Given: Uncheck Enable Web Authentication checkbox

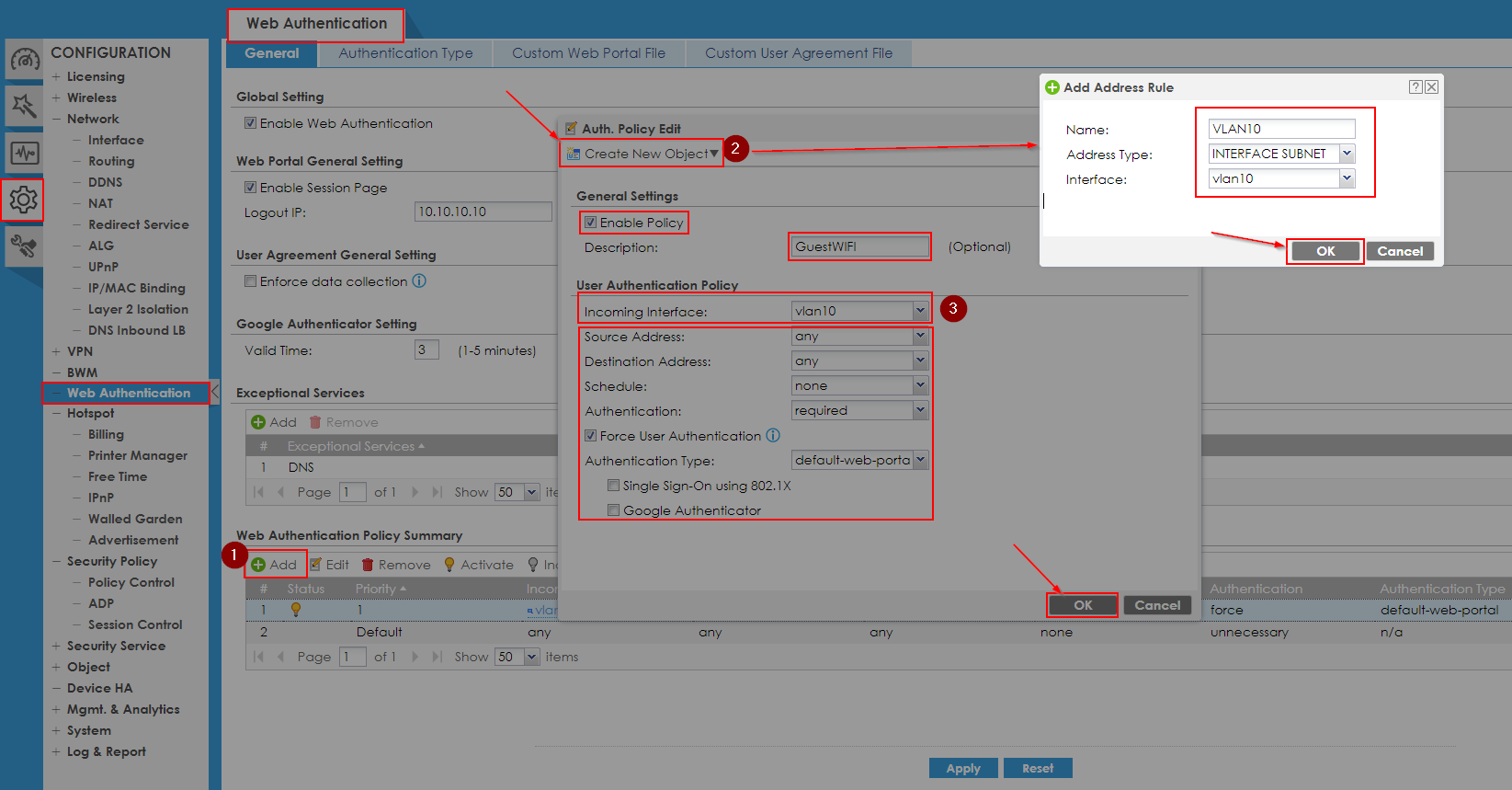Looking at the screenshot, I should (250, 123).
